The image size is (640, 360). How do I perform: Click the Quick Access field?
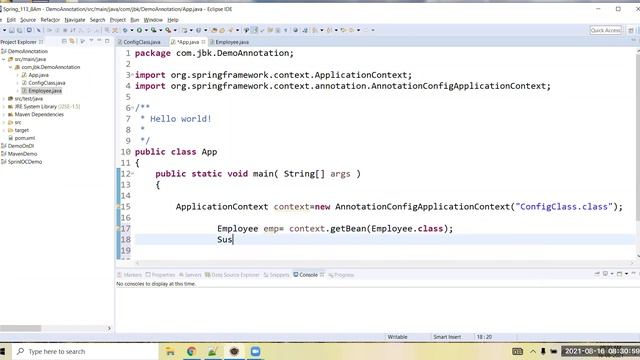pyautogui.click(x=606, y=30)
